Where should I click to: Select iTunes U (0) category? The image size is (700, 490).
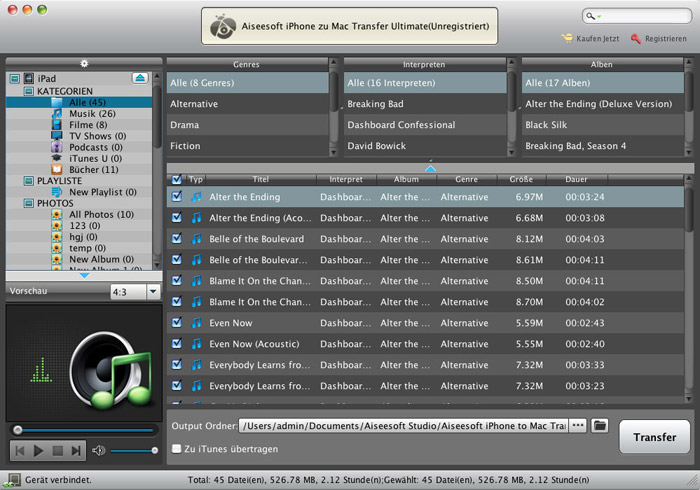coord(95,158)
